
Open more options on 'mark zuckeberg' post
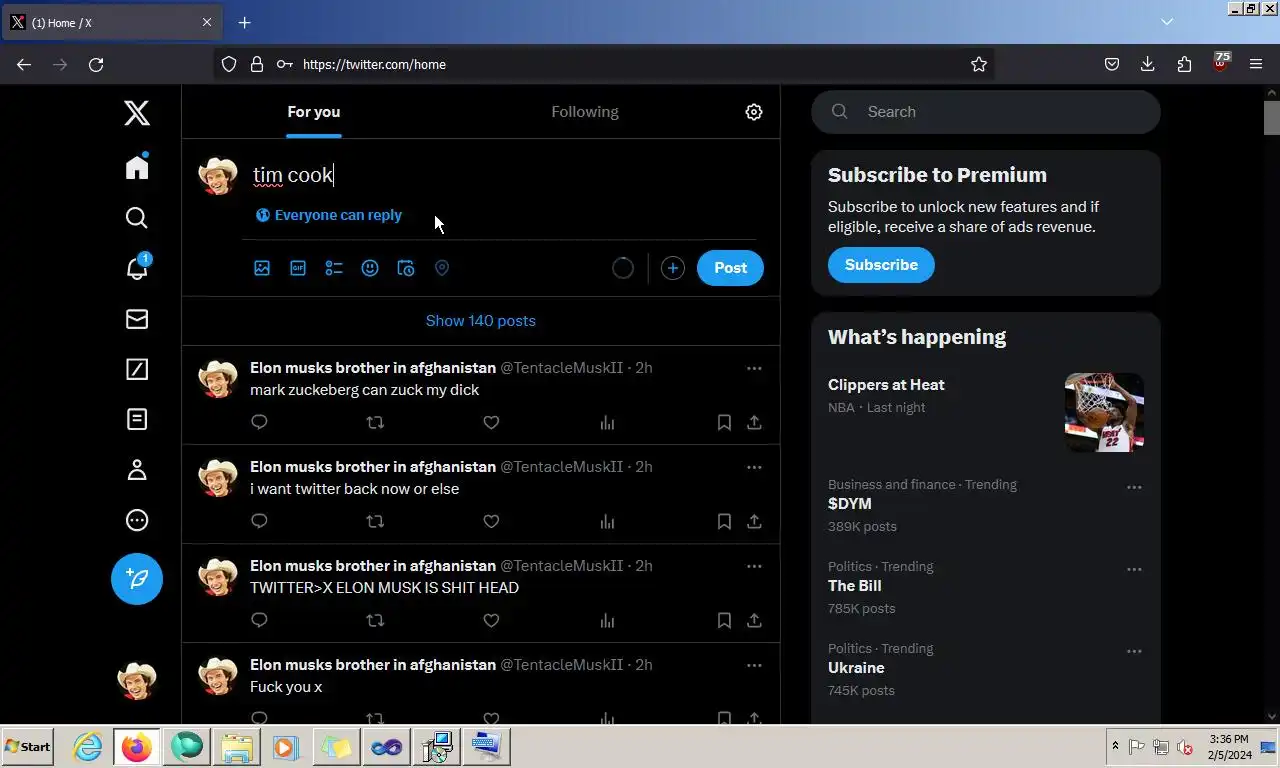click(x=754, y=368)
